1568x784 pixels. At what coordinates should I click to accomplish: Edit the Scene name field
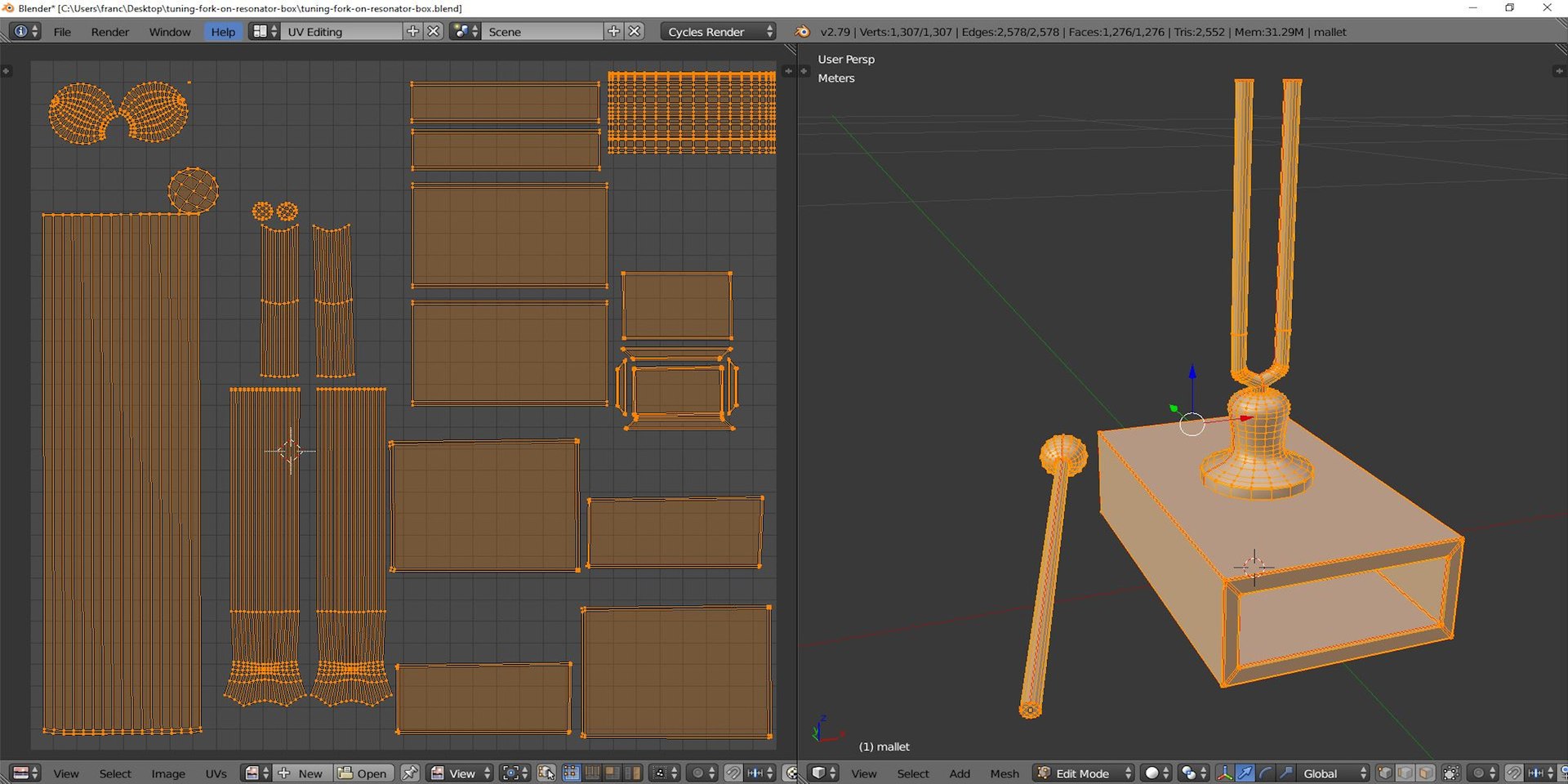(542, 31)
